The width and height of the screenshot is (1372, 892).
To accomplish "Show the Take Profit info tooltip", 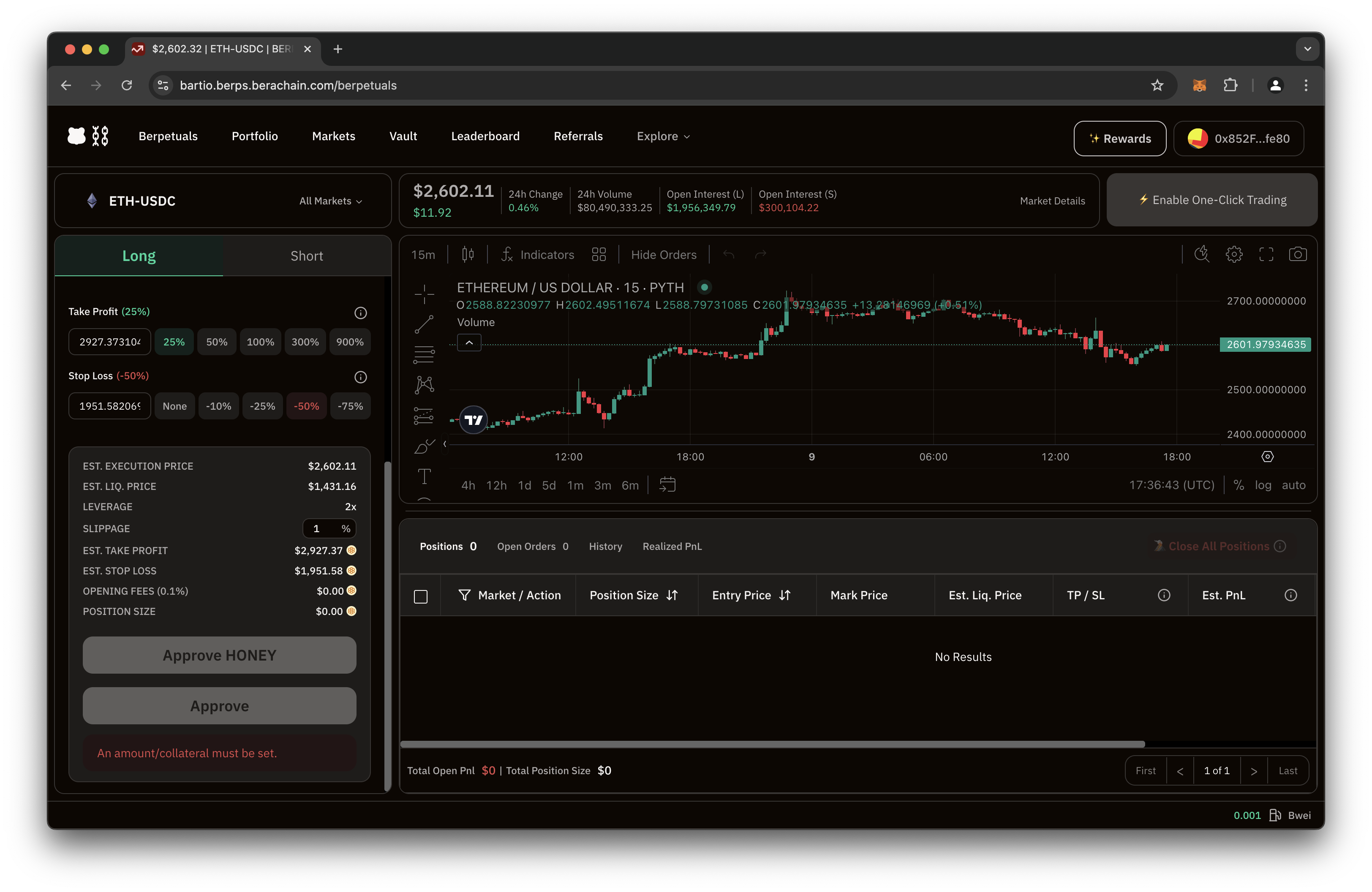I will 360,313.
